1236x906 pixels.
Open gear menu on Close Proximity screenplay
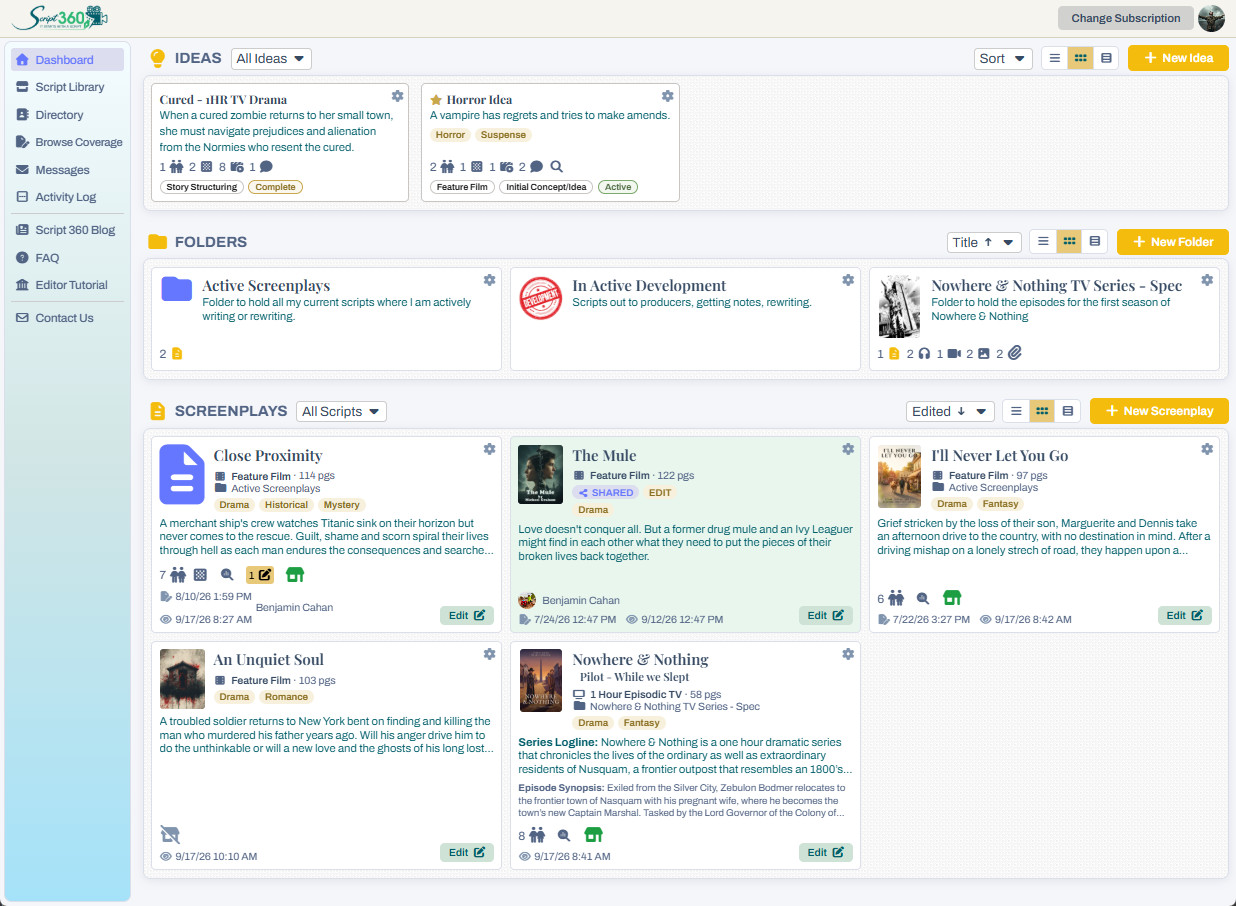coord(489,449)
